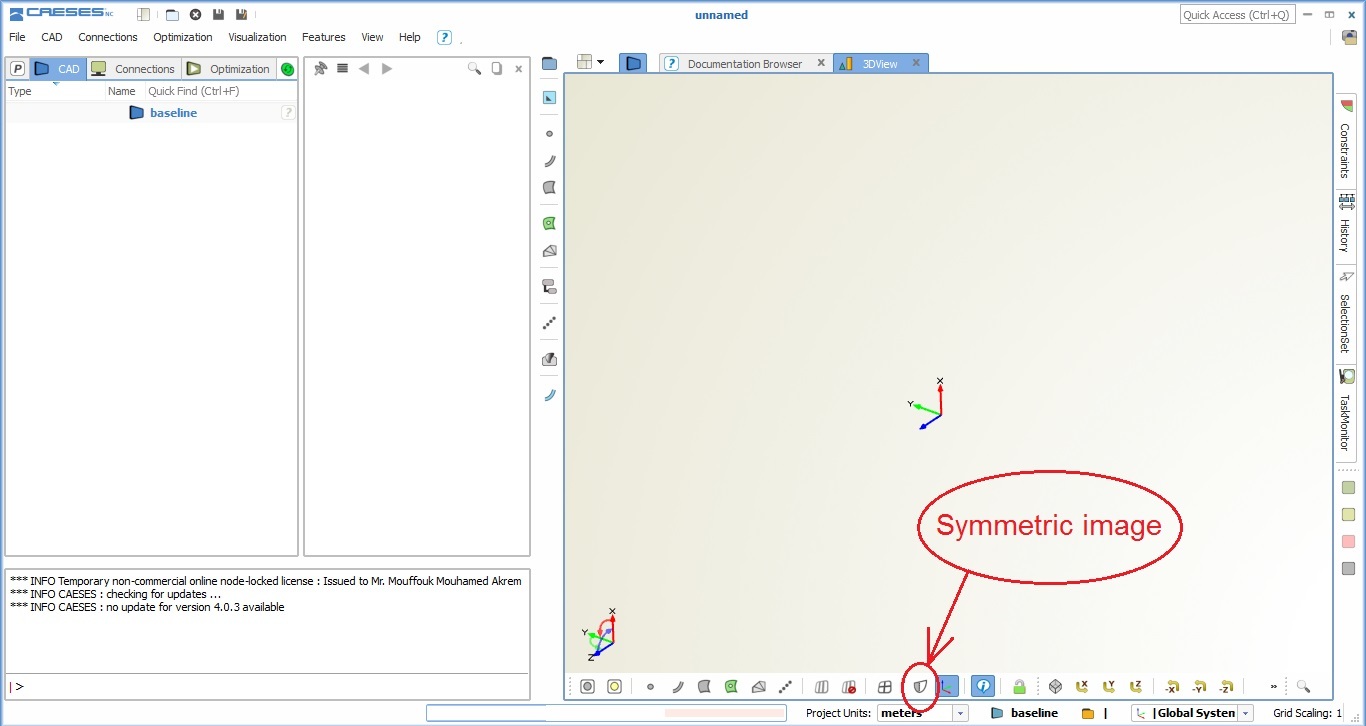Click the point filter icon in bottom toolbar
1366x726 pixels.
point(650,687)
